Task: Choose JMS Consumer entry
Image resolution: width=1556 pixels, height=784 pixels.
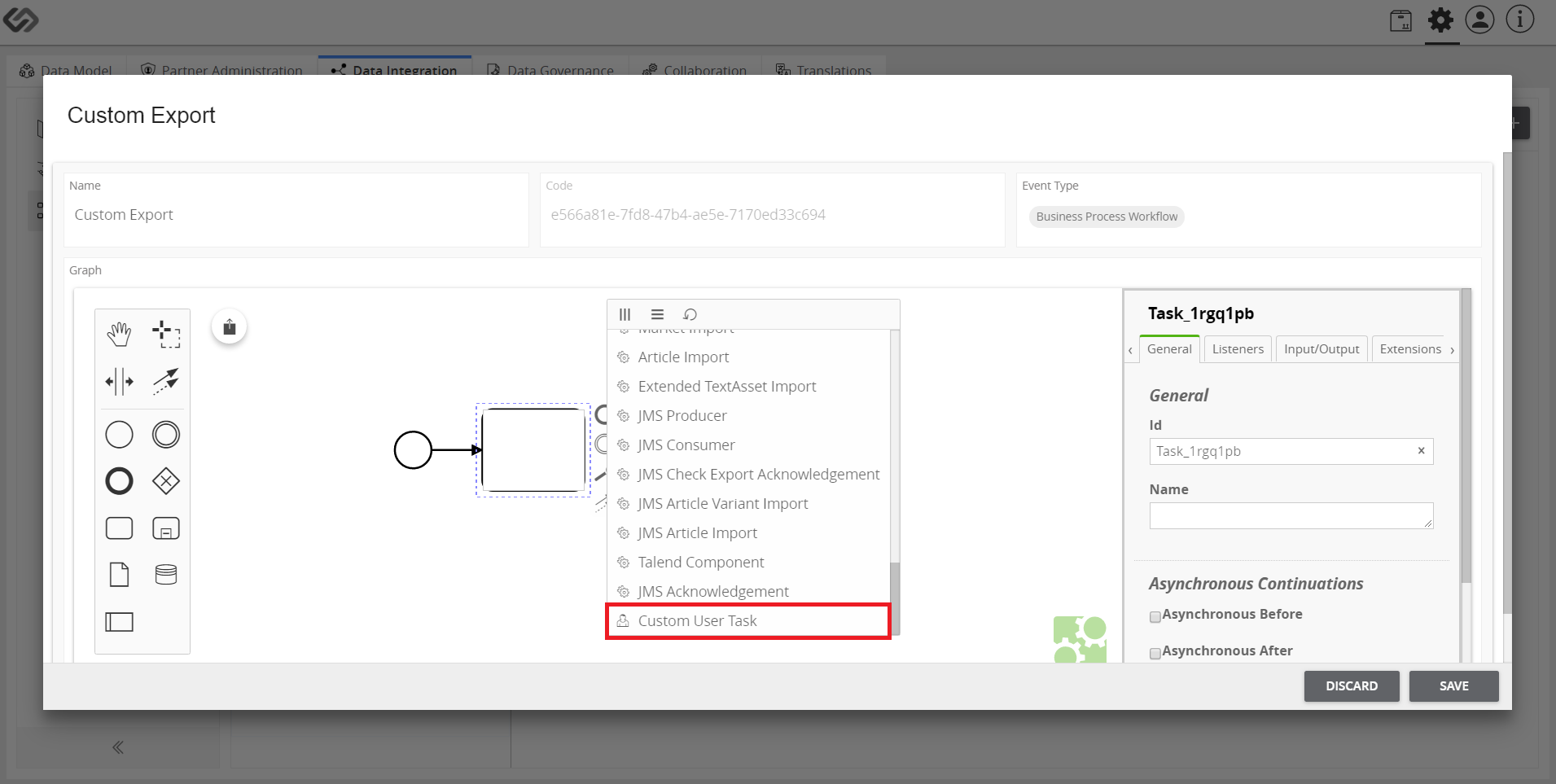Action: coord(749,445)
